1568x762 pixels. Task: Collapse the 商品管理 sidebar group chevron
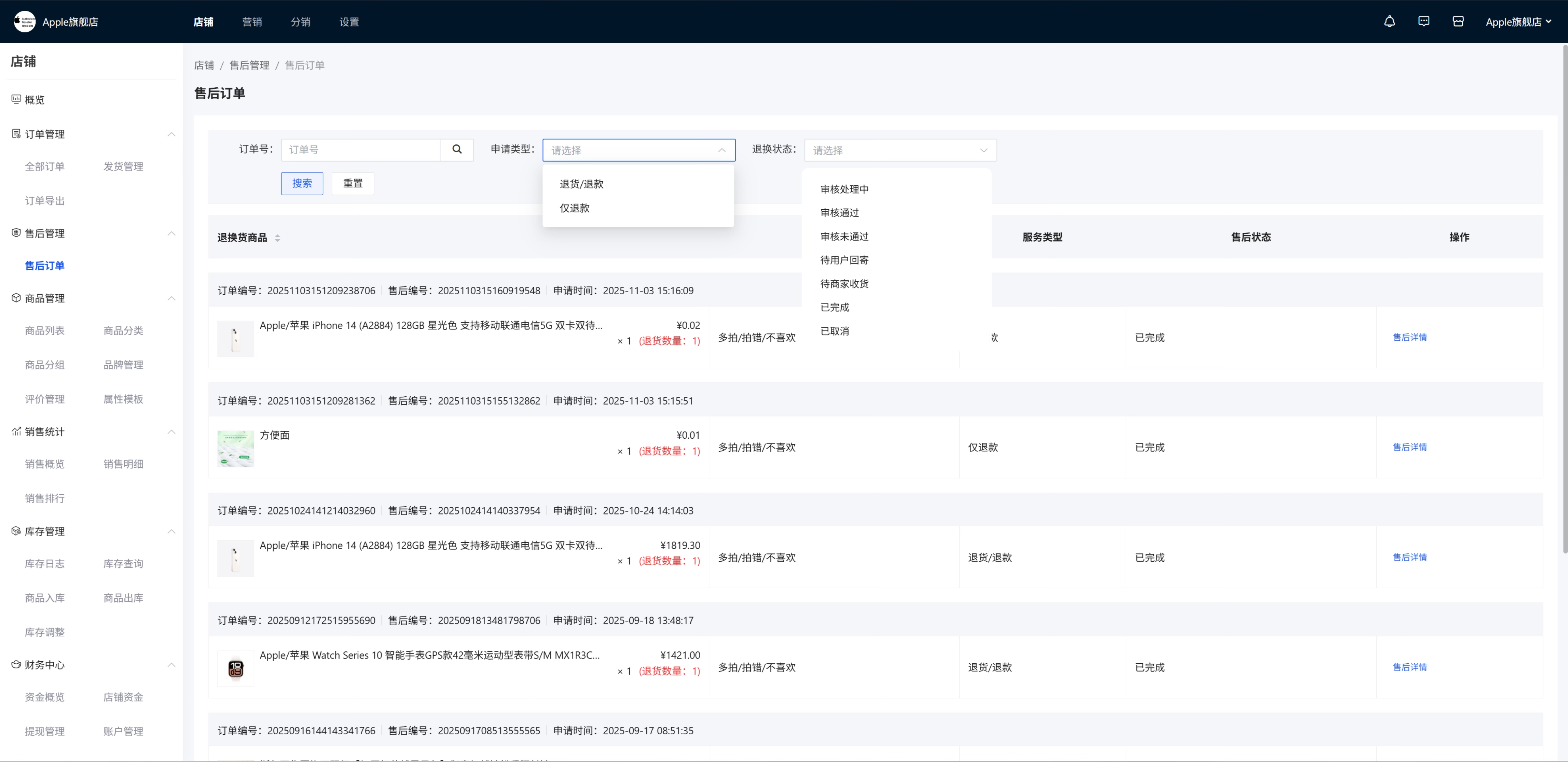pyautogui.click(x=171, y=298)
